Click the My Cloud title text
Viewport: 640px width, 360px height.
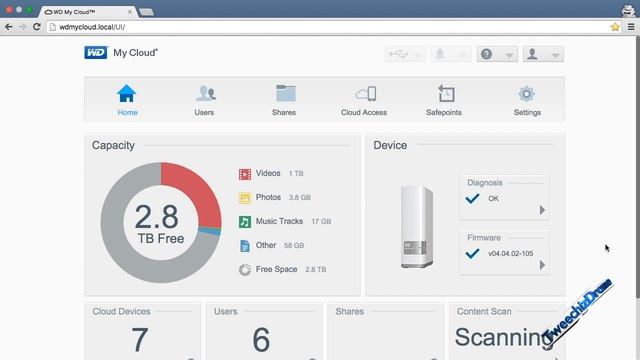[135, 53]
